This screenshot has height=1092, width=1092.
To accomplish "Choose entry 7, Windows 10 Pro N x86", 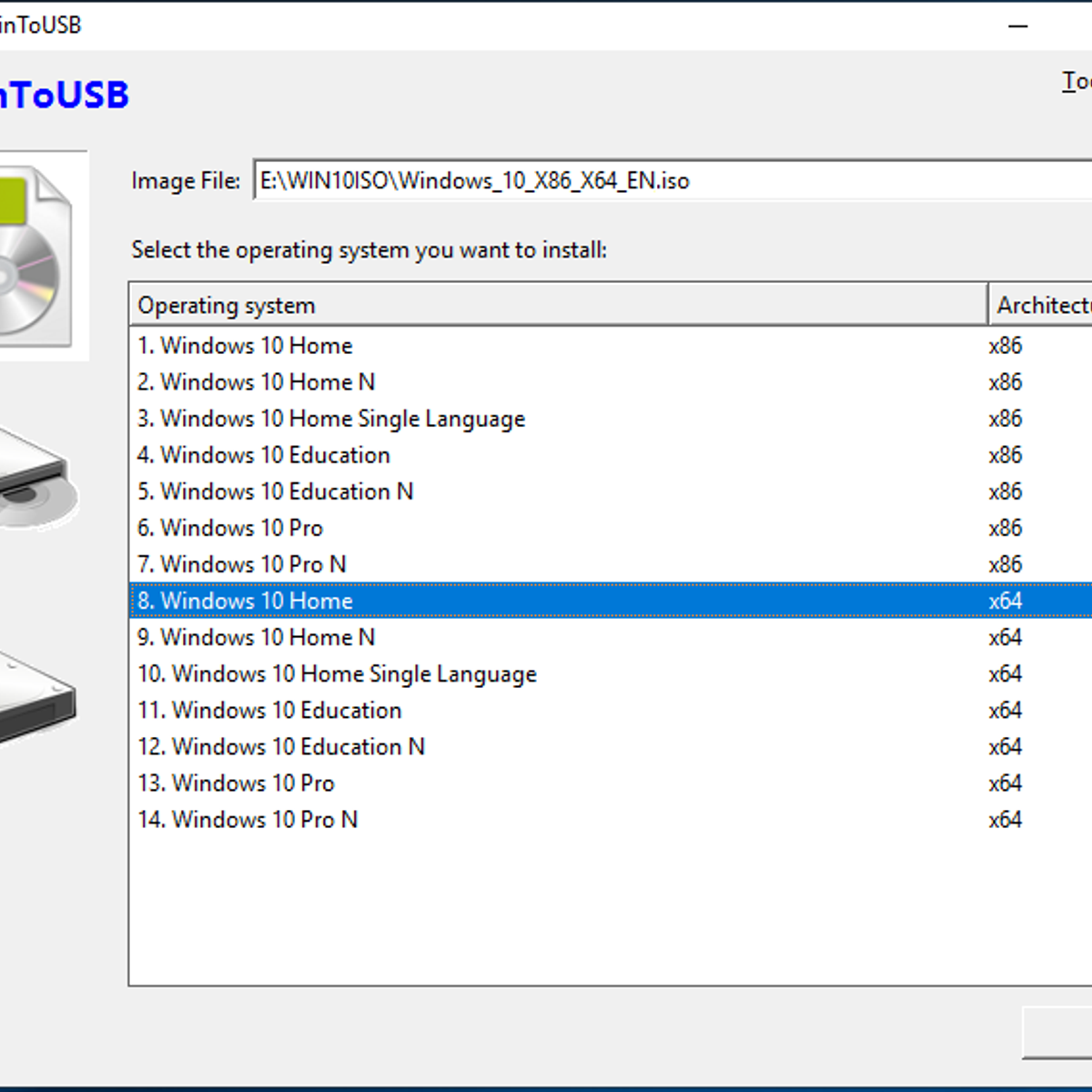I will (x=242, y=564).
